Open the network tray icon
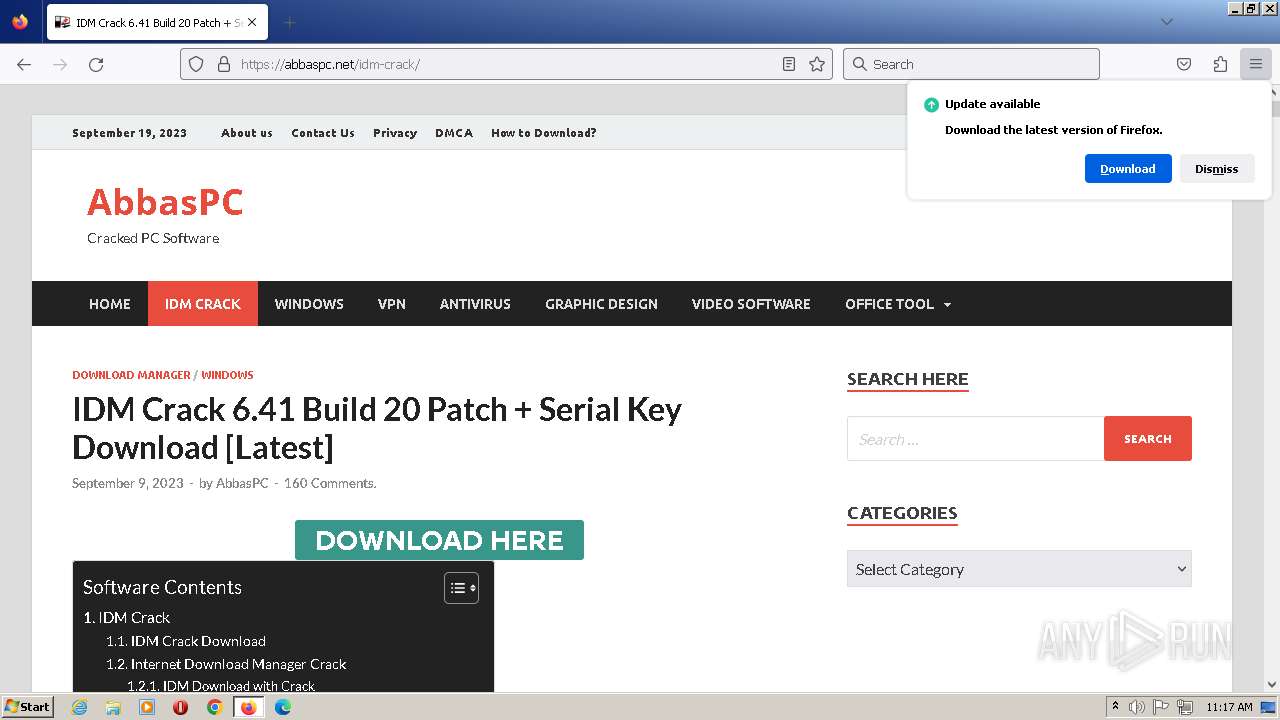 point(1187,707)
